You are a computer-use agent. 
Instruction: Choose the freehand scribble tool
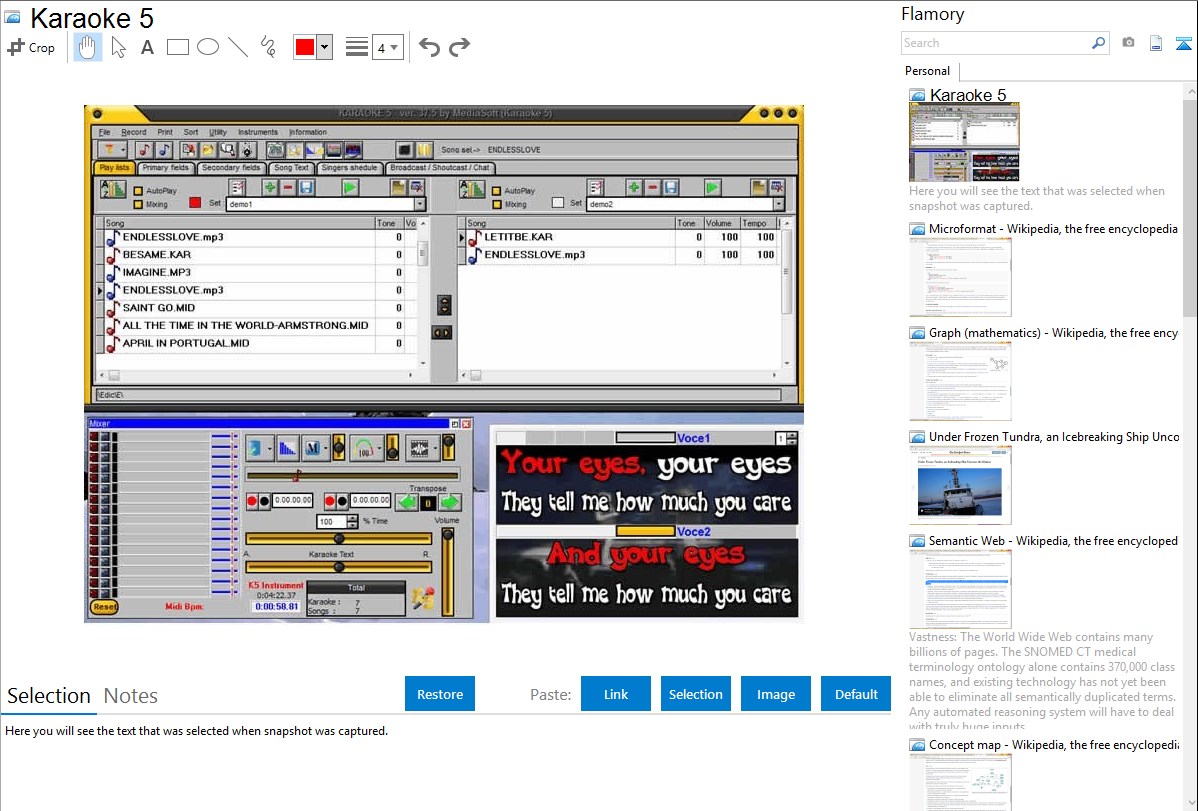(x=268, y=47)
